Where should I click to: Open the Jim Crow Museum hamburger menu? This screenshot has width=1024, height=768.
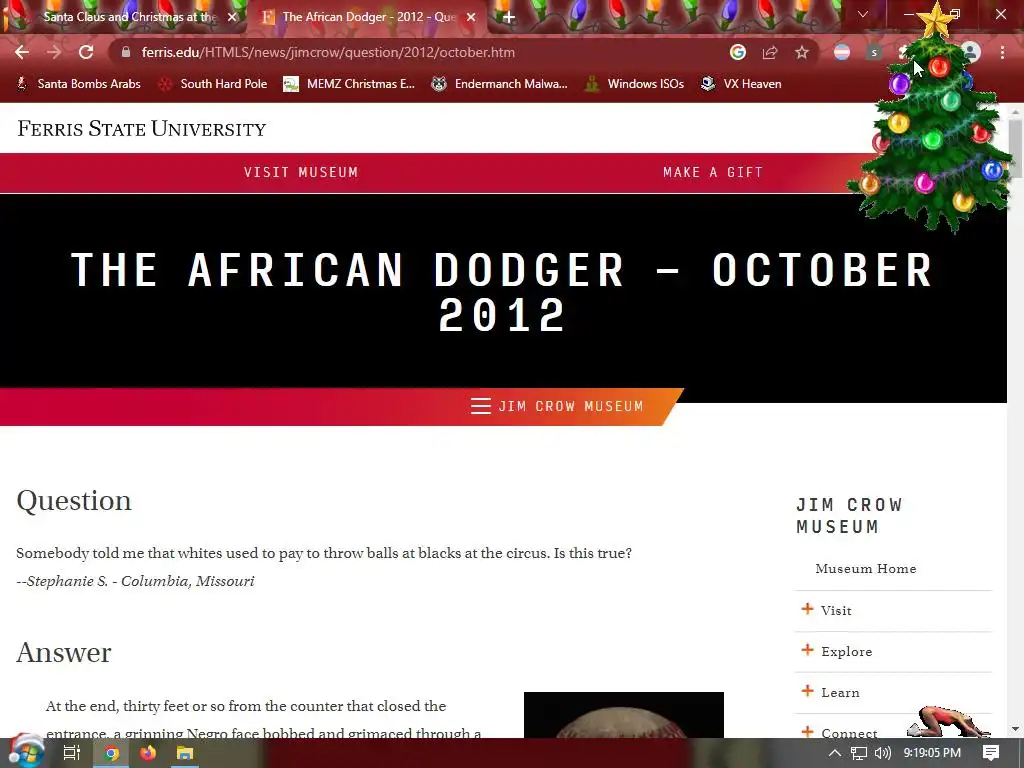click(557, 406)
